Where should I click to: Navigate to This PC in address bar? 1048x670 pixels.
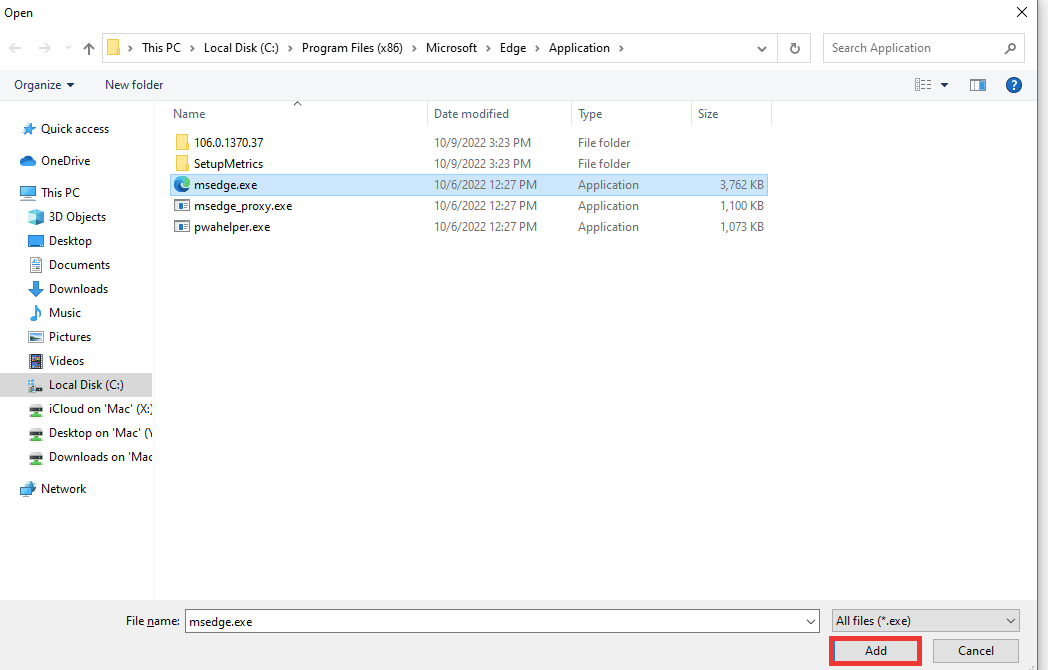tap(161, 48)
